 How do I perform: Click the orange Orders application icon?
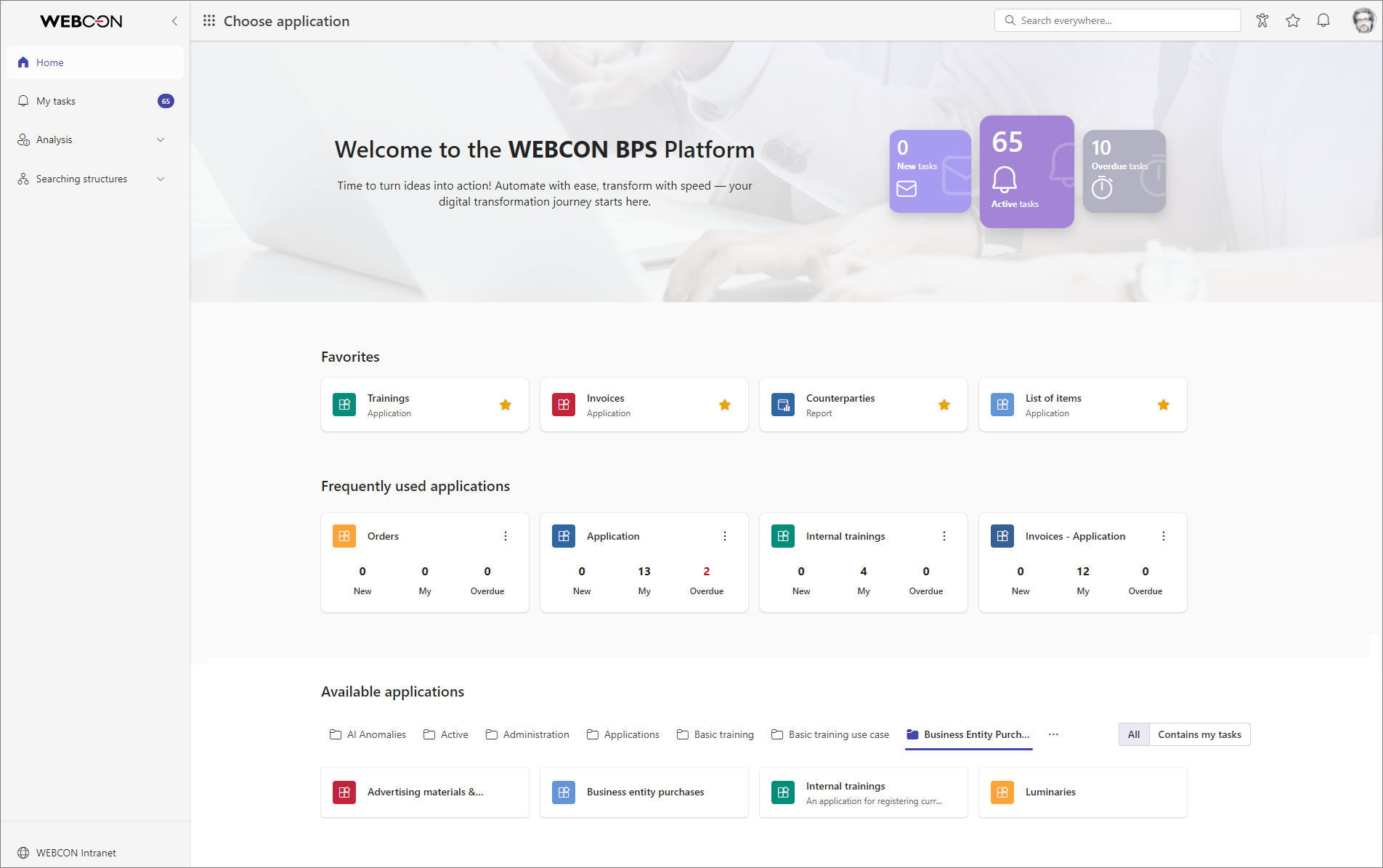tap(344, 536)
